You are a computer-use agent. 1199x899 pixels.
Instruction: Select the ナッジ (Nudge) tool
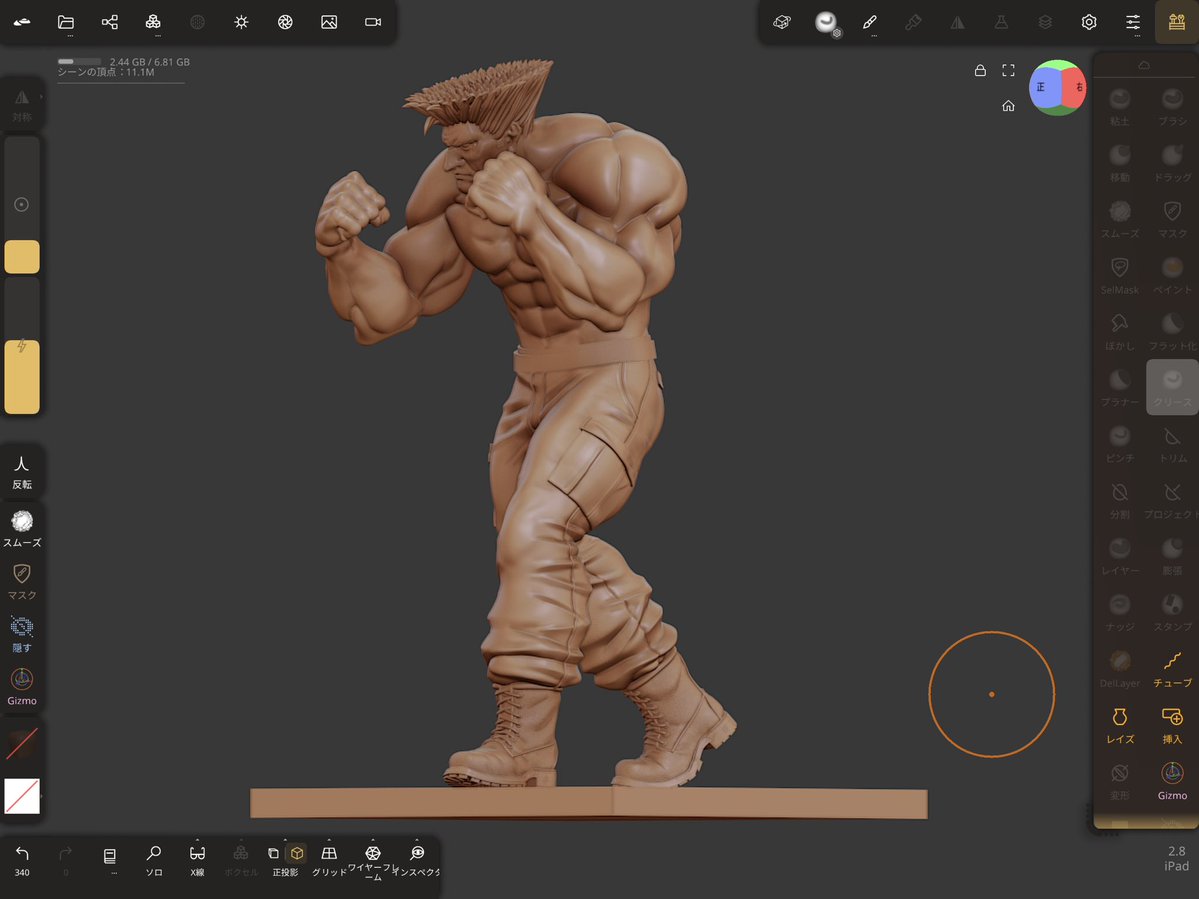pos(1119,612)
